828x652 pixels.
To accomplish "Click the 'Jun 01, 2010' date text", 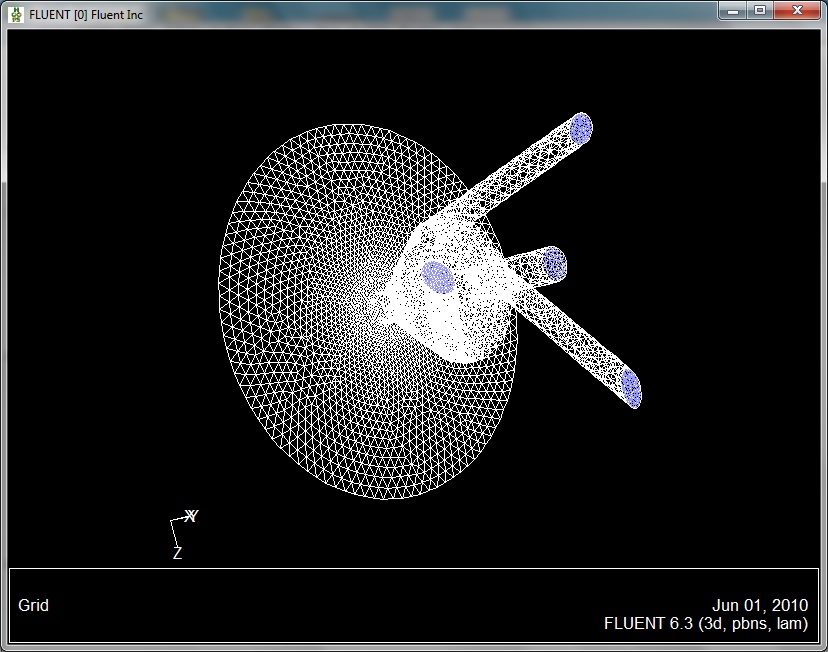I will click(759, 606).
